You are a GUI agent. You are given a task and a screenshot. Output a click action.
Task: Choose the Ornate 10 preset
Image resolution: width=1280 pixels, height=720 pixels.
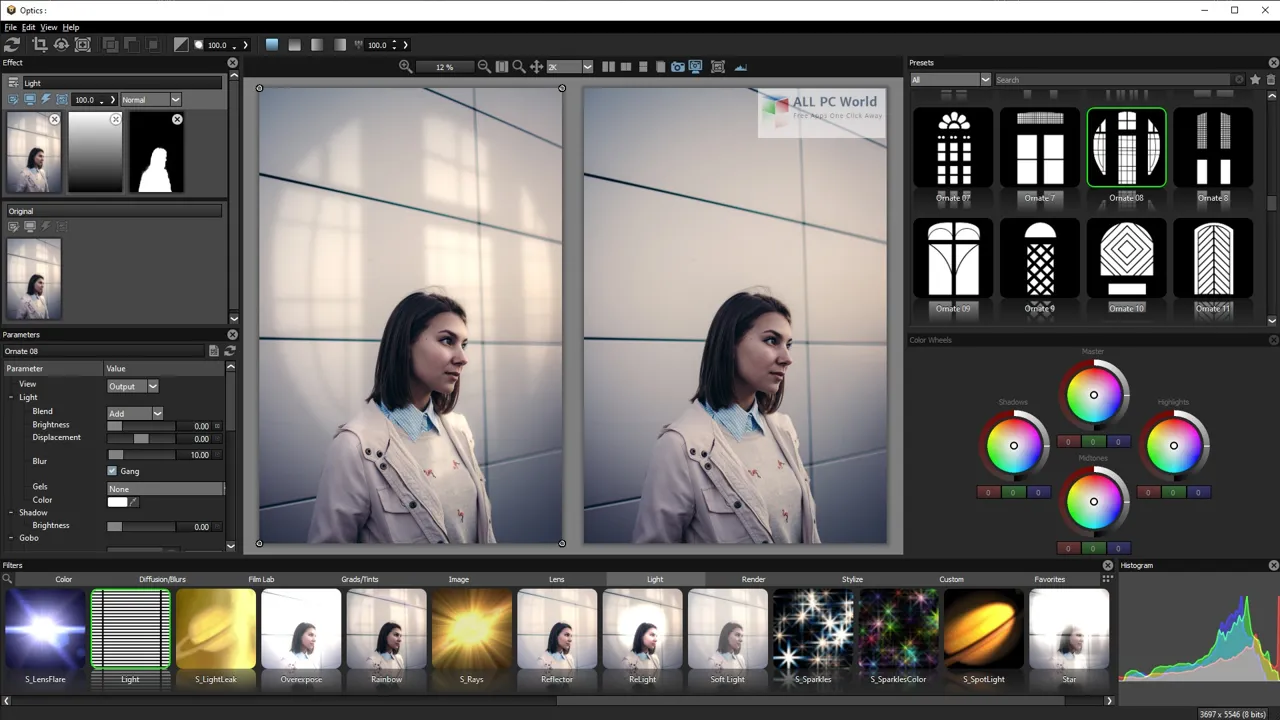(x=1126, y=259)
